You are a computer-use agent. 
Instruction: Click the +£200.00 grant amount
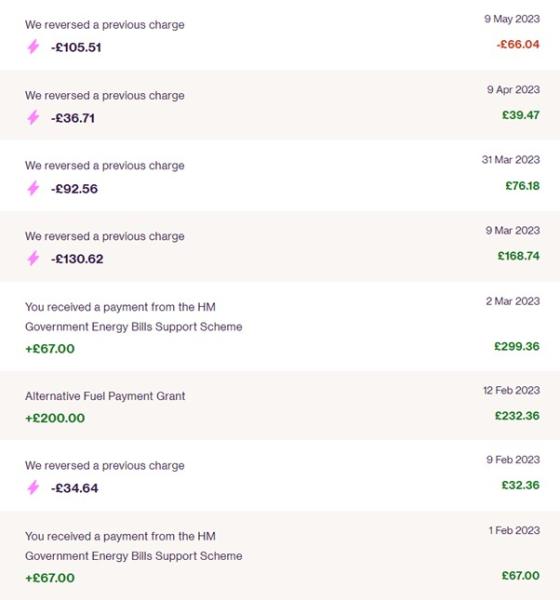(55, 418)
